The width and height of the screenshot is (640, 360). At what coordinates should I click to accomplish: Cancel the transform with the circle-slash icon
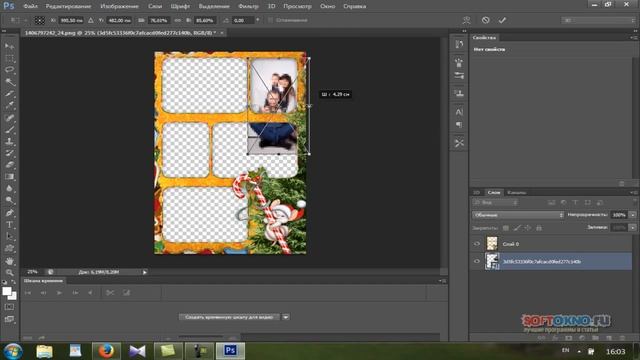point(485,20)
